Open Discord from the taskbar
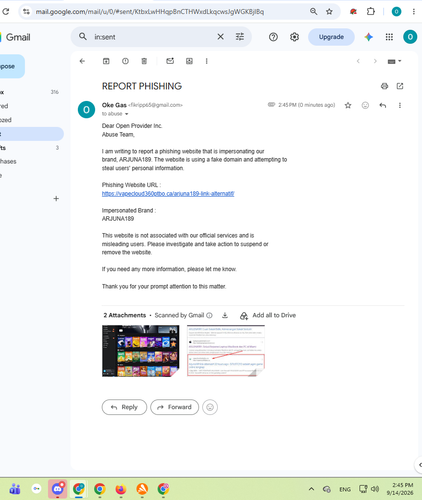Image resolution: width=422 pixels, height=500 pixels. (x=58, y=489)
